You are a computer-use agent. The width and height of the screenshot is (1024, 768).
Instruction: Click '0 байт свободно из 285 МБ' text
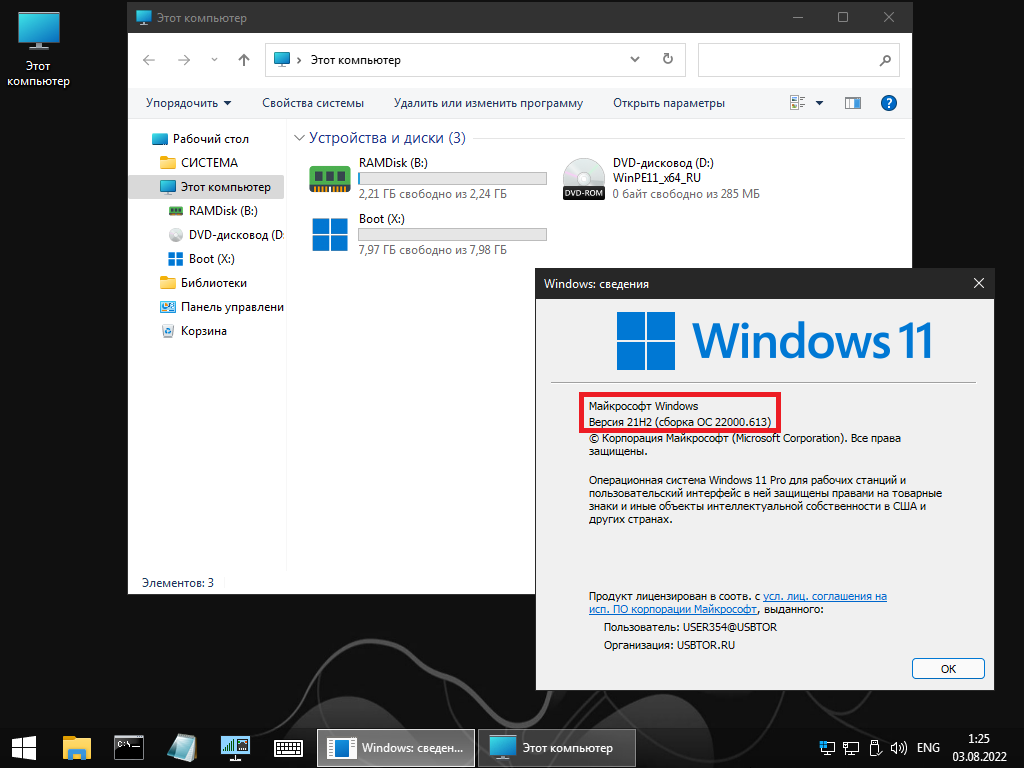point(686,194)
